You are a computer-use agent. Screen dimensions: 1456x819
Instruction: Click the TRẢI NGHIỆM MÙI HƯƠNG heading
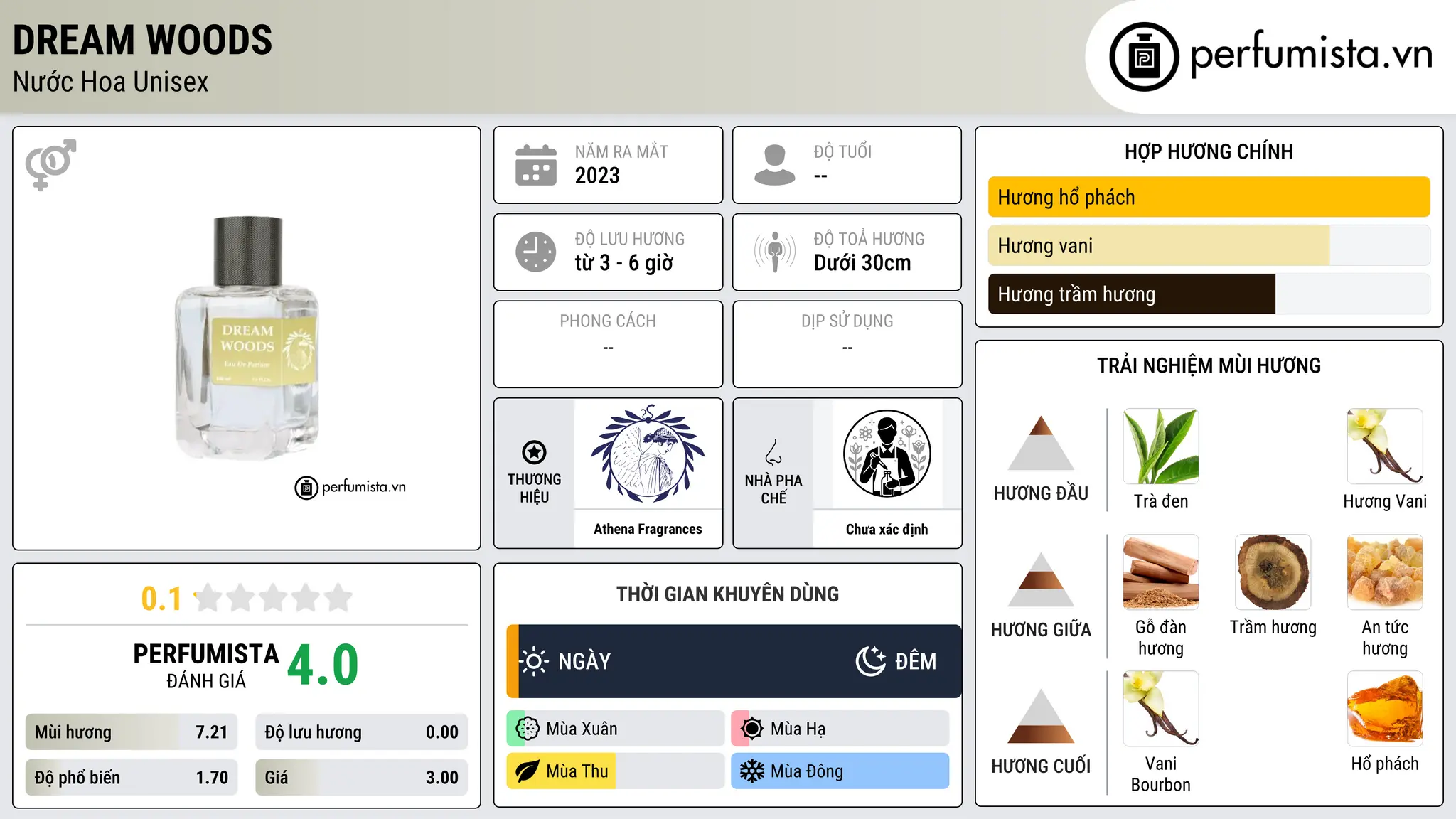click(x=1209, y=365)
